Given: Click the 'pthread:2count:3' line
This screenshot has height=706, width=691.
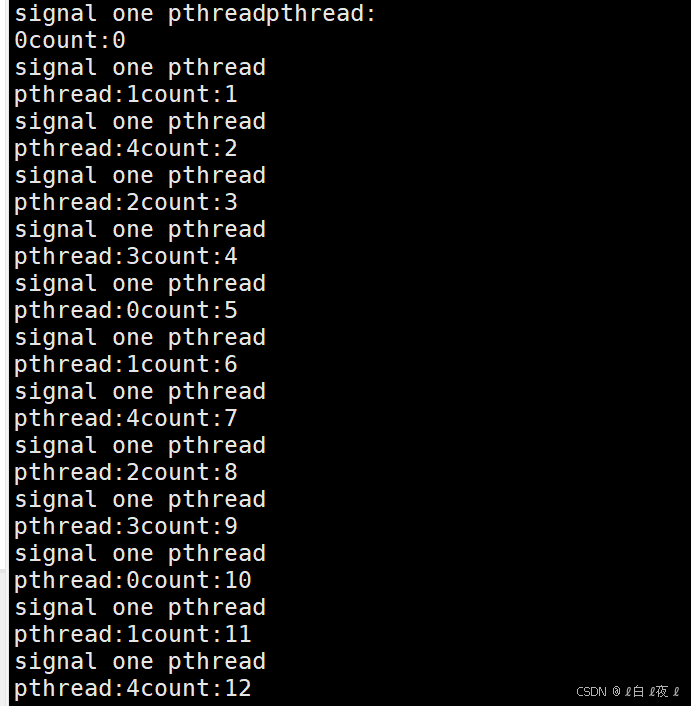Looking at the screenshot, I should [x=126, y=204].
